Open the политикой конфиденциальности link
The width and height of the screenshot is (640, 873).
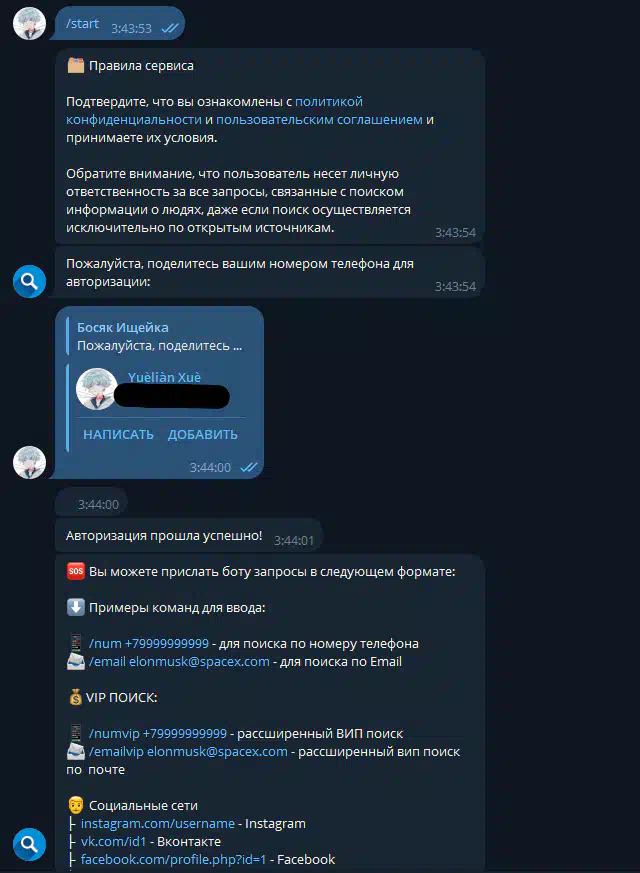pos(214,110)
